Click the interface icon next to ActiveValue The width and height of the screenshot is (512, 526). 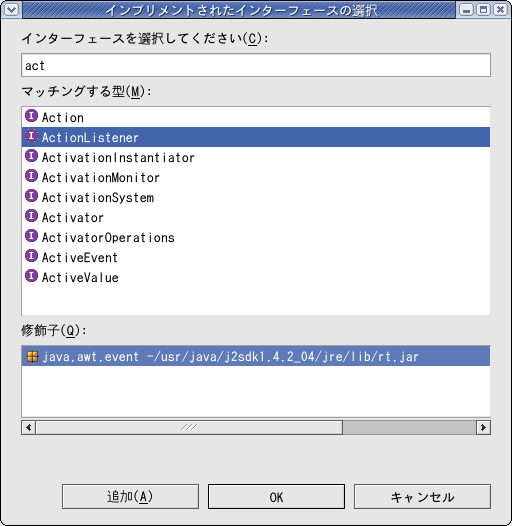32,276
